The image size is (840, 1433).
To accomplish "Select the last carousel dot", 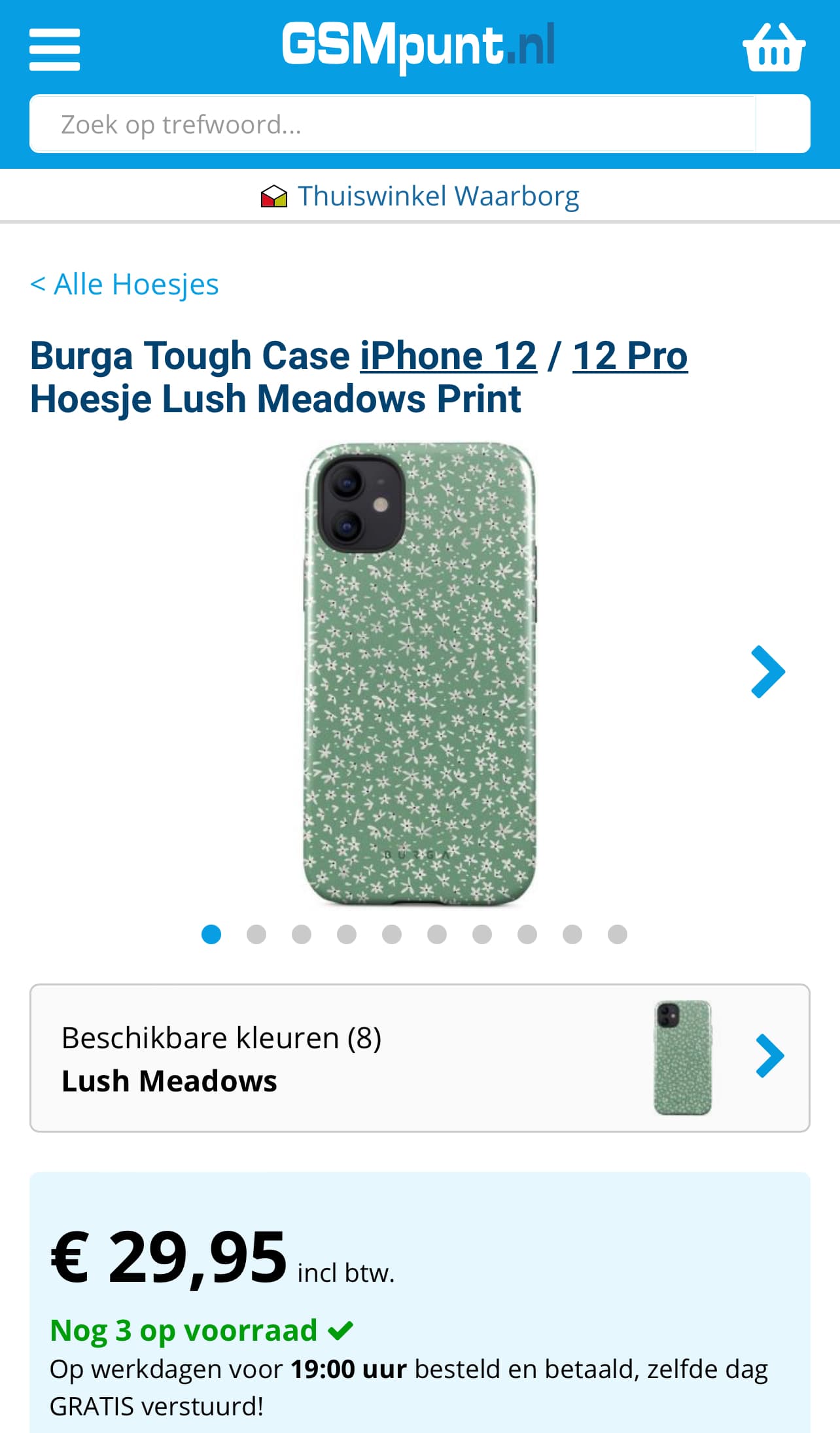I will click(x=618, y=934).
